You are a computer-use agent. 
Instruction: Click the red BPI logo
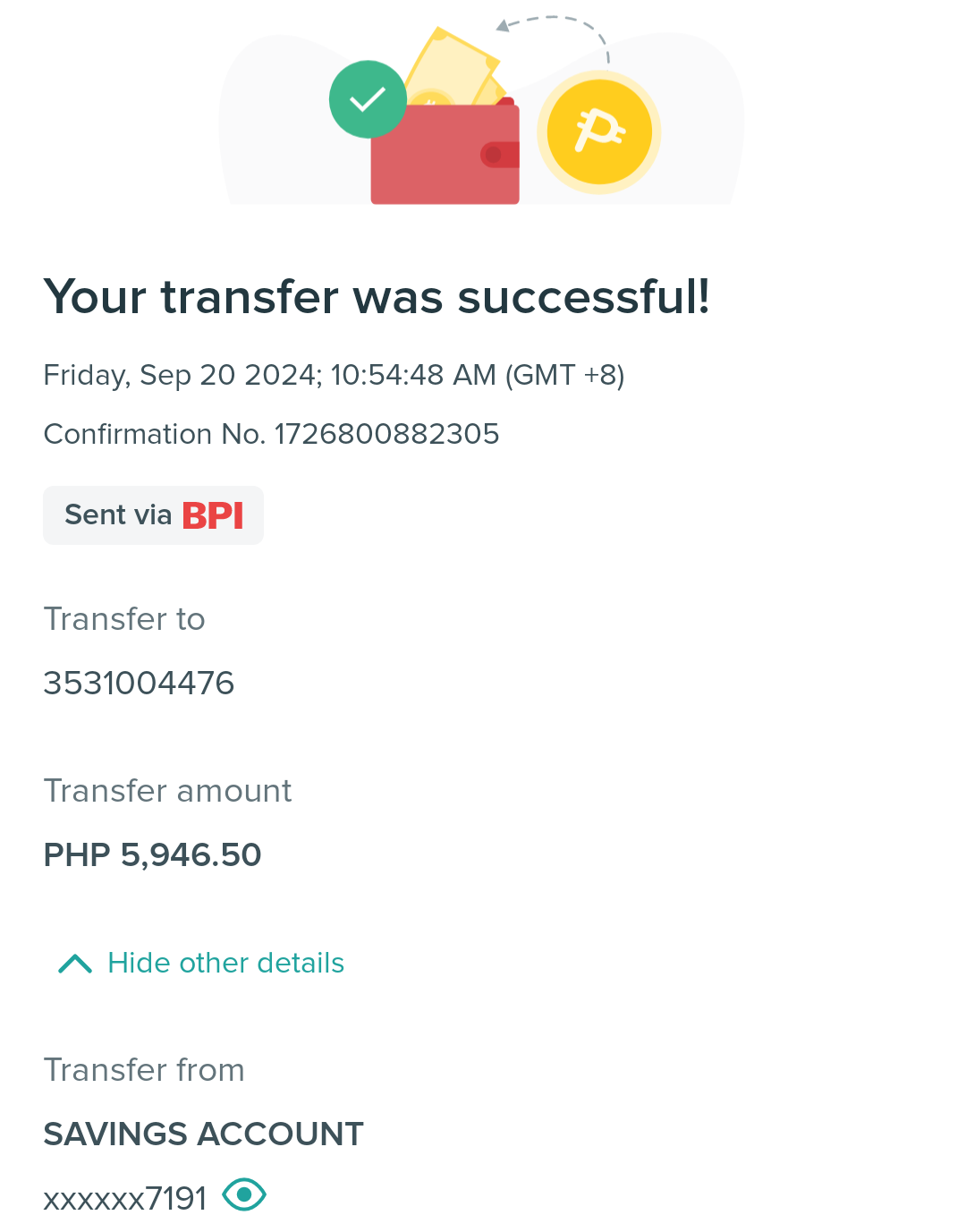point(213,515)
